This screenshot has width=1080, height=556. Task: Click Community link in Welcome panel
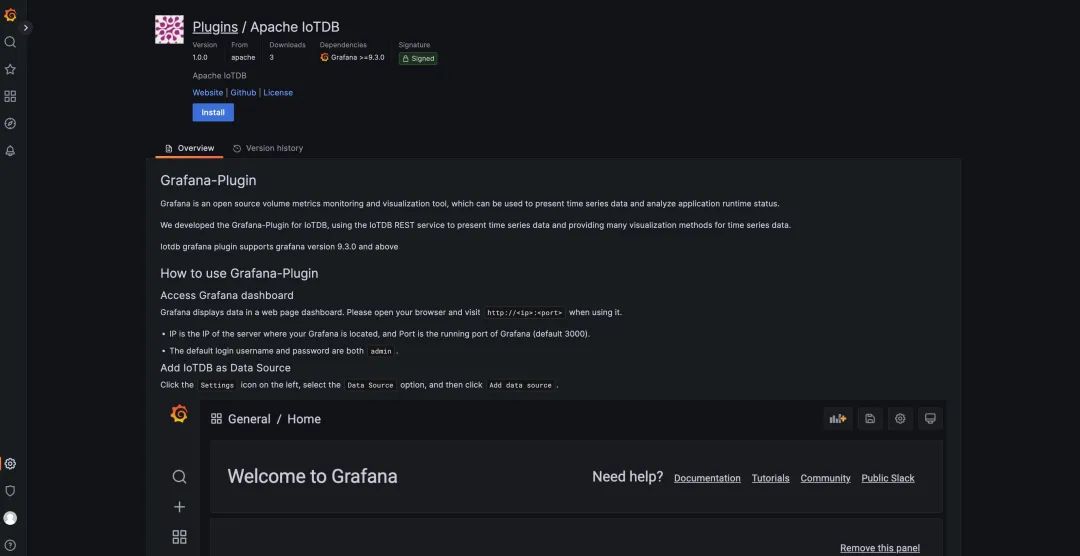(x=825, y=478)
